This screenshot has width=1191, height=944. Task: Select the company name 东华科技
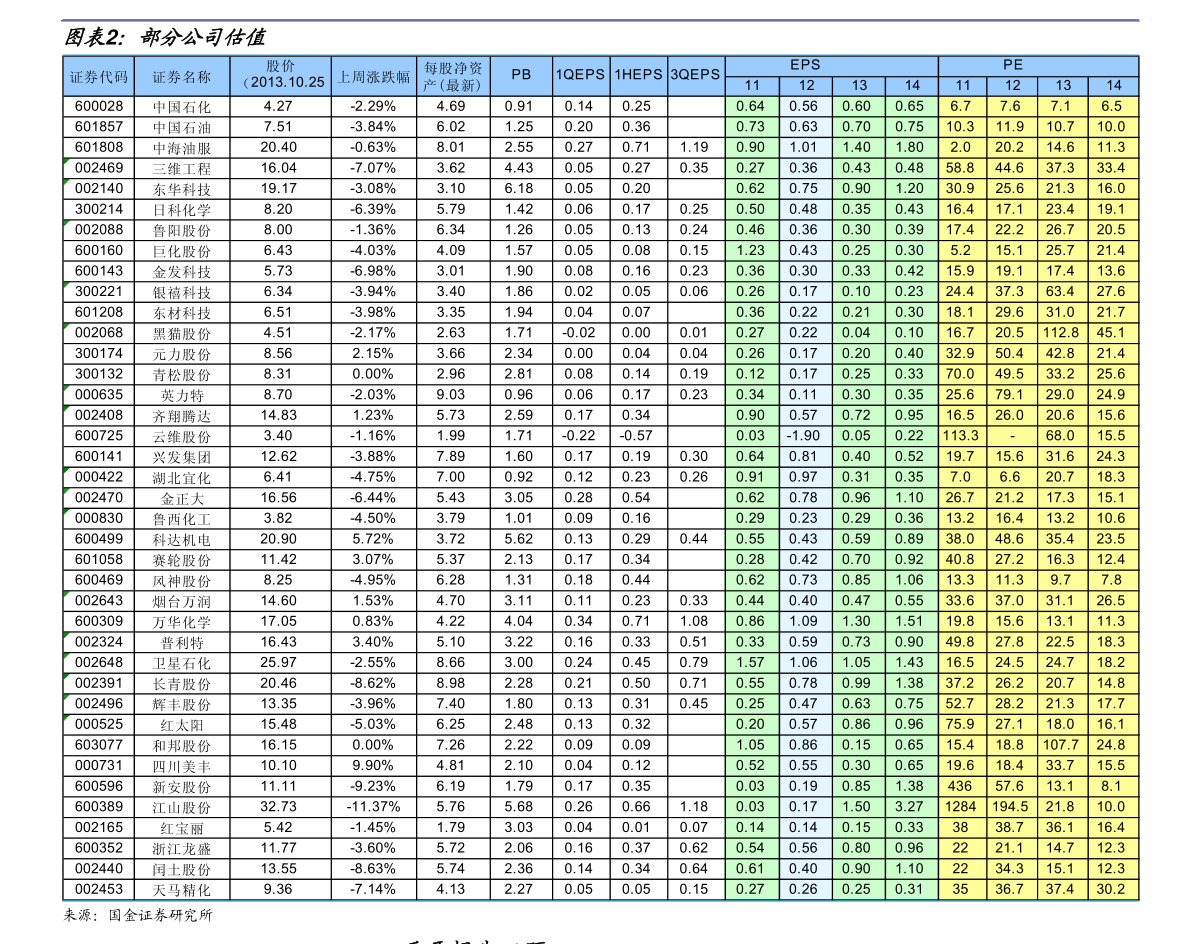(181, 189)
